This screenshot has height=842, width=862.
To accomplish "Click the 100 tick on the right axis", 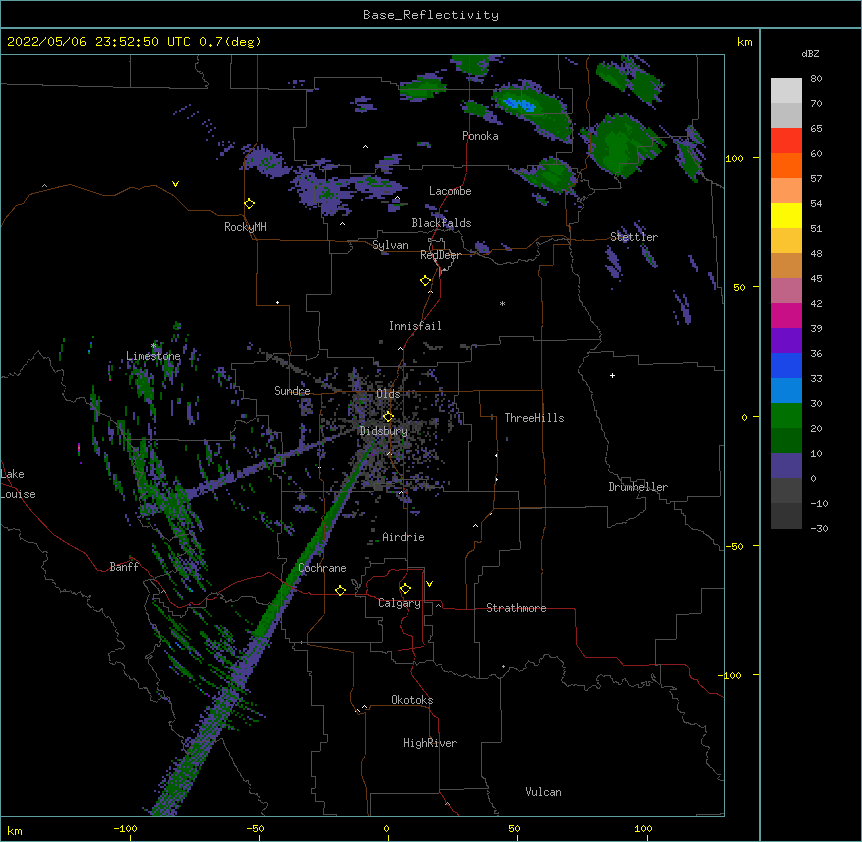I will (734, 158).
